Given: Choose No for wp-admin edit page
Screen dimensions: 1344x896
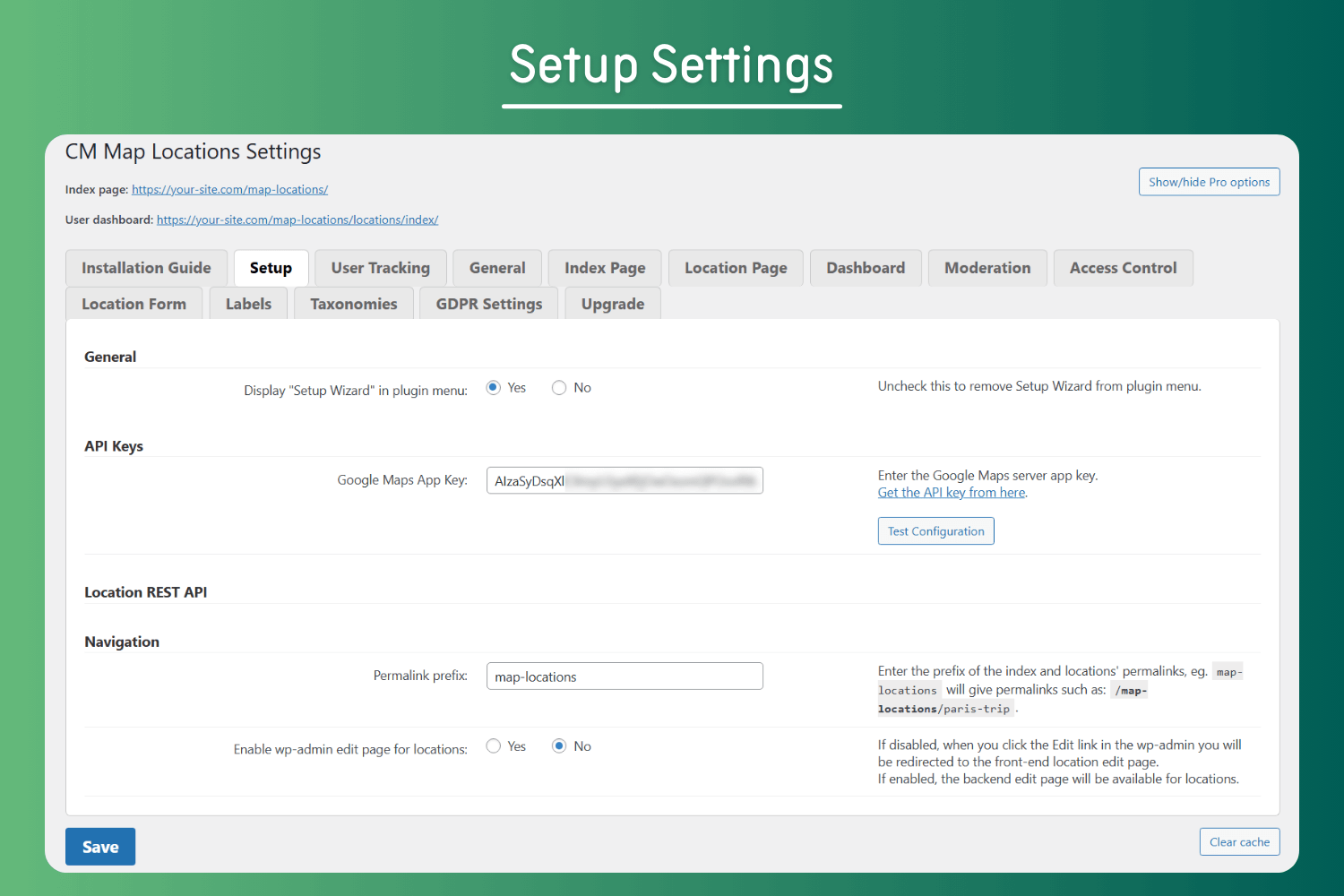Looking at the screenshot, I should (559, 746).
